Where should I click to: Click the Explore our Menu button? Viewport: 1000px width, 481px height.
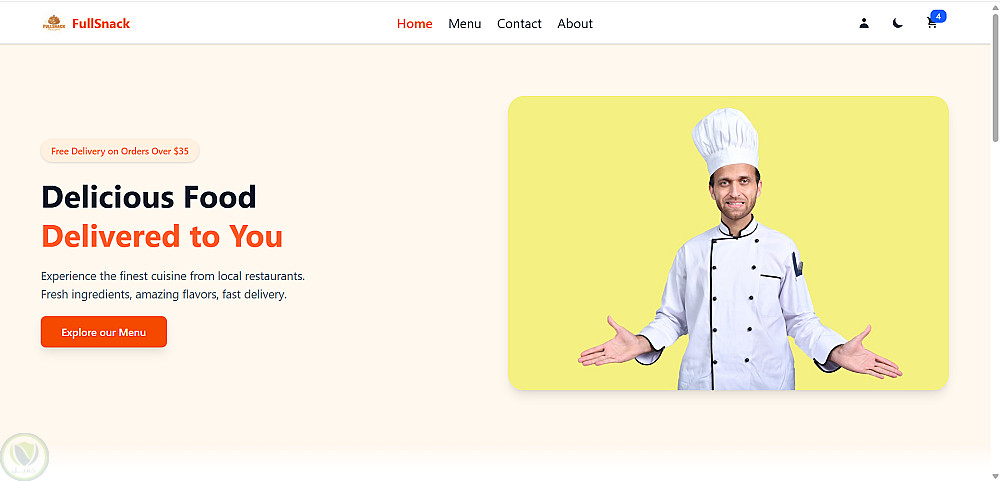coord(104,332)
